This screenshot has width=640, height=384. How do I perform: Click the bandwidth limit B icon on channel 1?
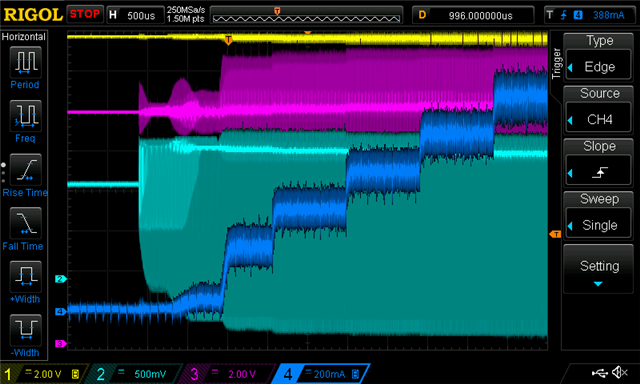[x=76, y=374]
